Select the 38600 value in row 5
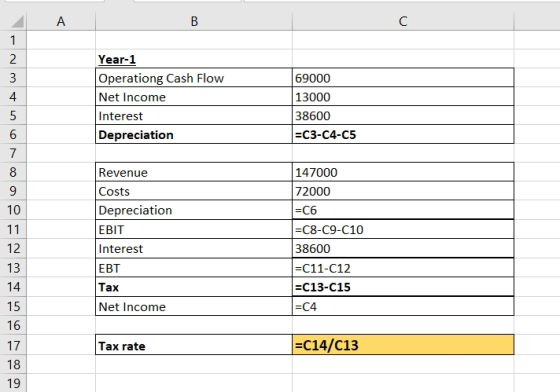 tap(403, 116)
